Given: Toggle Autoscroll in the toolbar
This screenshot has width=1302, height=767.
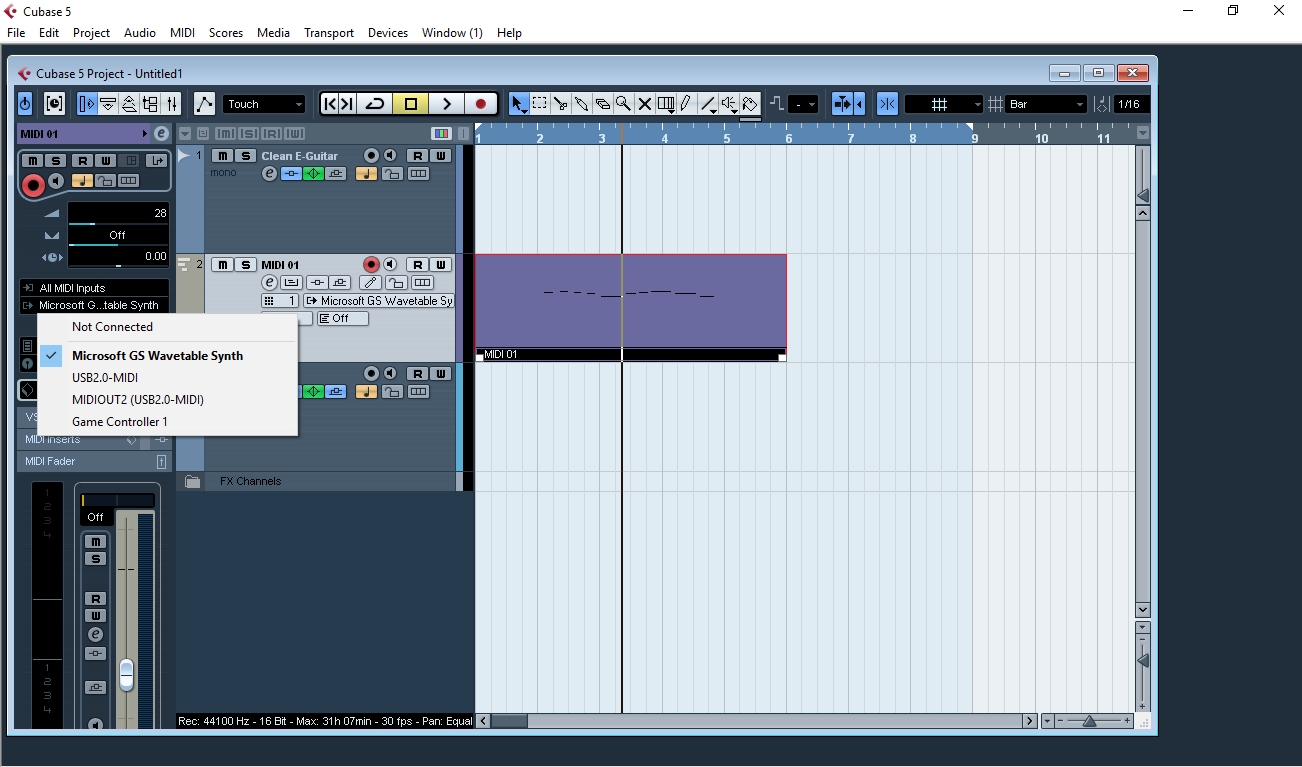Looking at the screenshot, I should [x=842, y=104].
